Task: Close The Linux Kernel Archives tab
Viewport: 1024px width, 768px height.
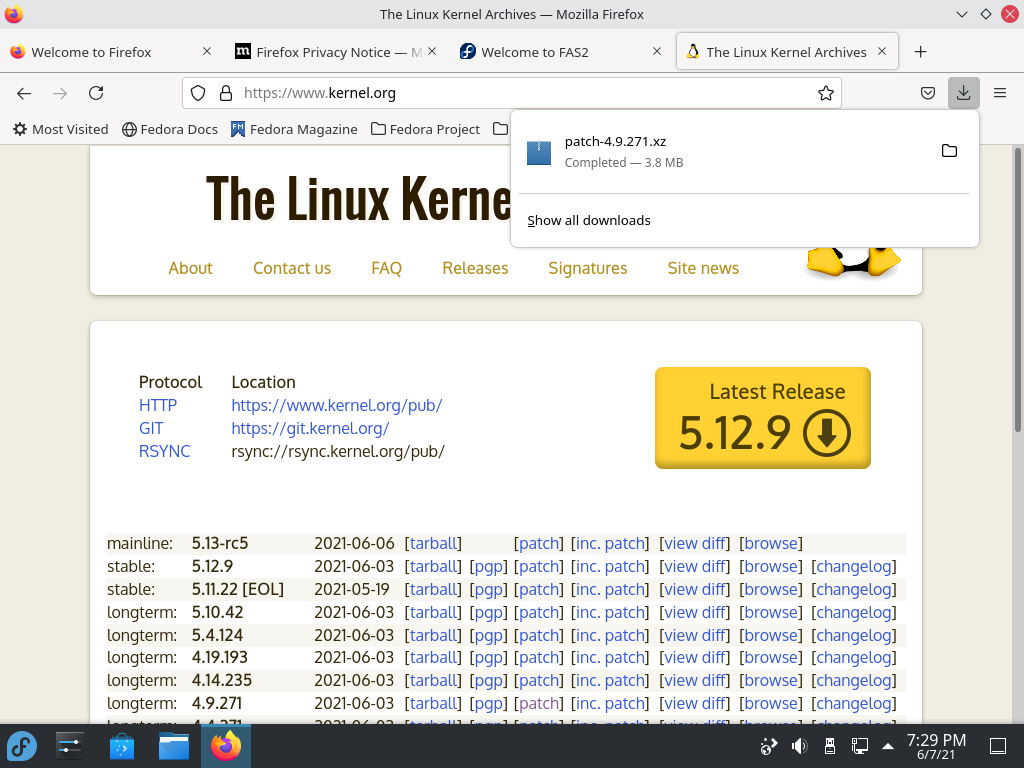Action: 882,51
